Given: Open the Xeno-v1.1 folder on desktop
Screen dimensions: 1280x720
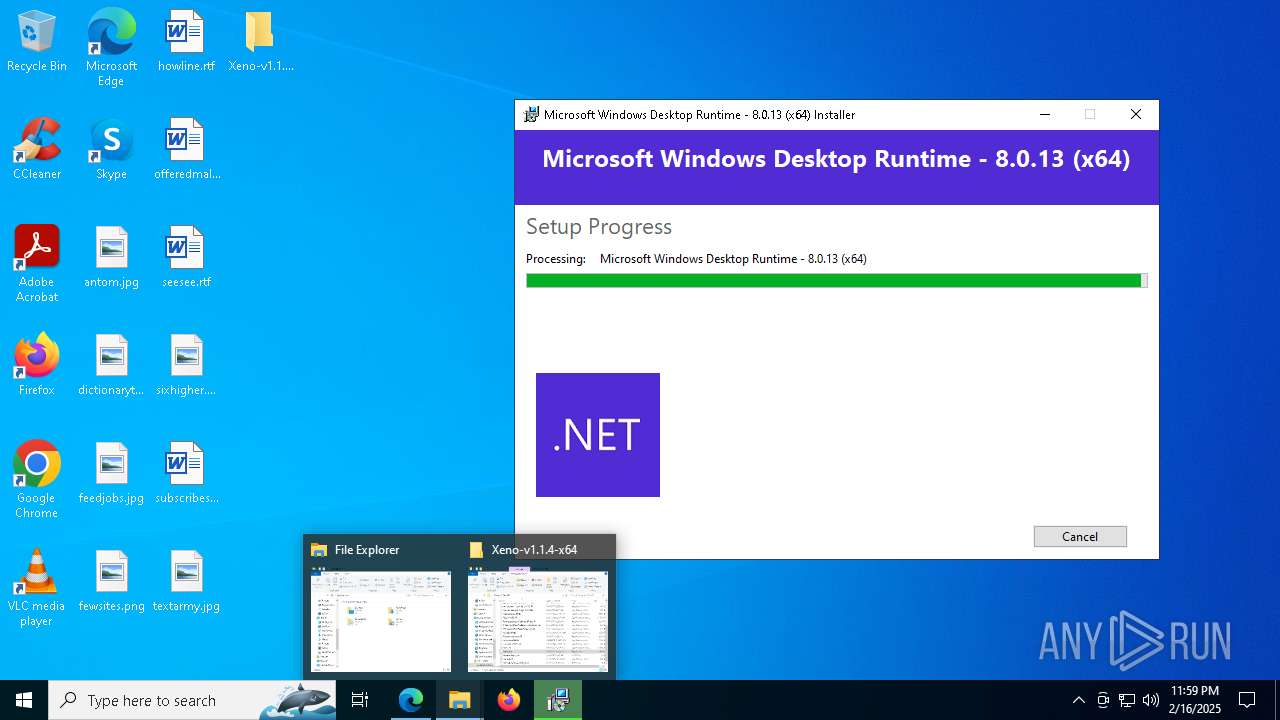Looking at the screenshot, I should [x=261, y=42].
